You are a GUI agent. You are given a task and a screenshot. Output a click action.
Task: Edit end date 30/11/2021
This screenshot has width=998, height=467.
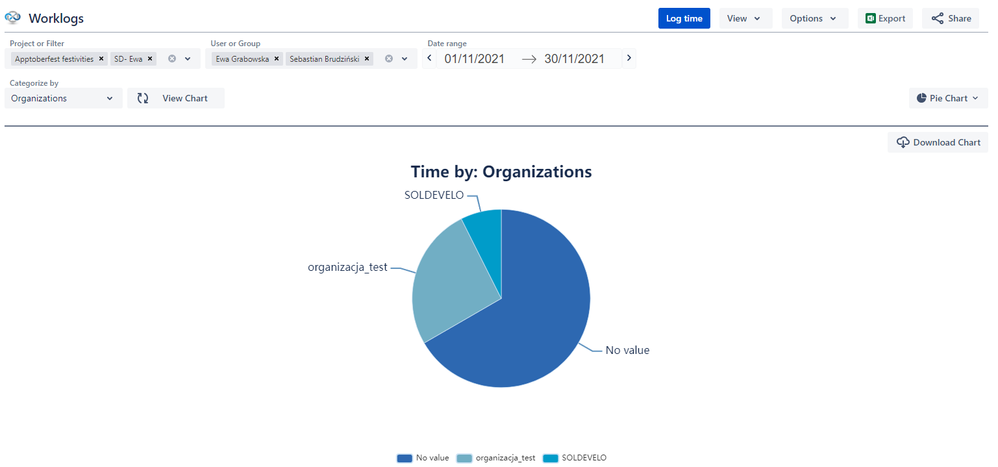[x=574, y=59]
